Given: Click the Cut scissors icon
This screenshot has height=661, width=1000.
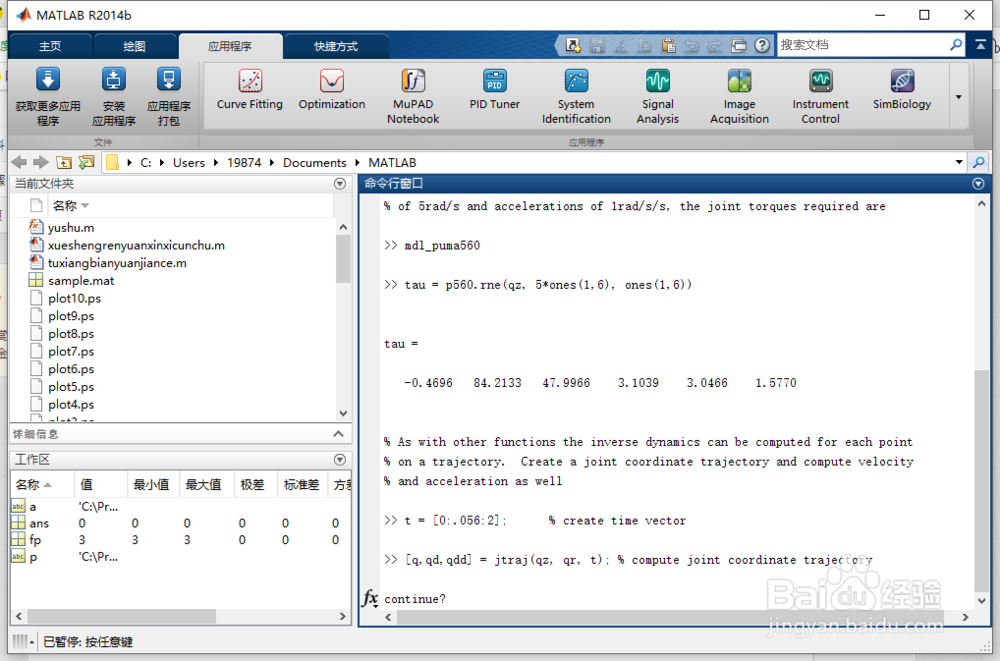Looking at the screenshot, I should pyautogui.click(x=621, y=45).
